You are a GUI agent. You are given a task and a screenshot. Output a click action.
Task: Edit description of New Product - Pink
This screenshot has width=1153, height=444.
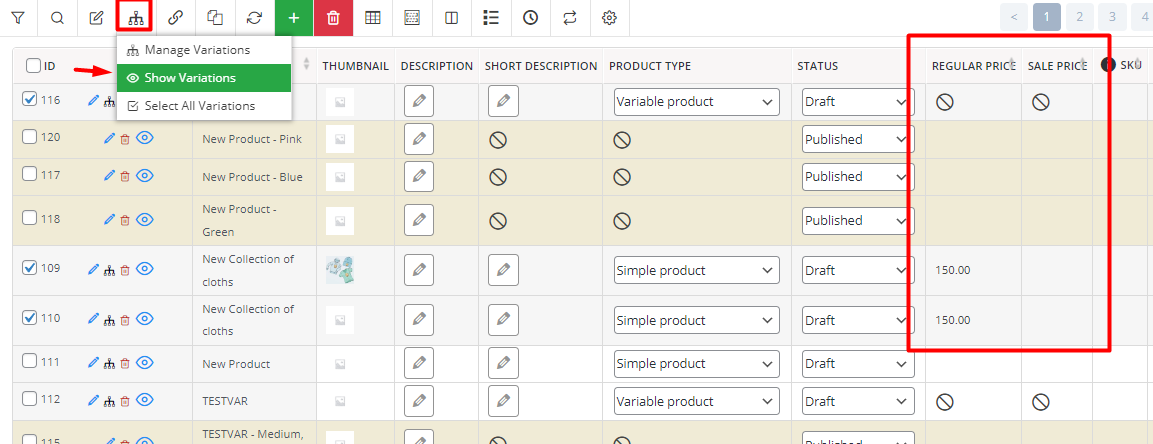(419, 140)
